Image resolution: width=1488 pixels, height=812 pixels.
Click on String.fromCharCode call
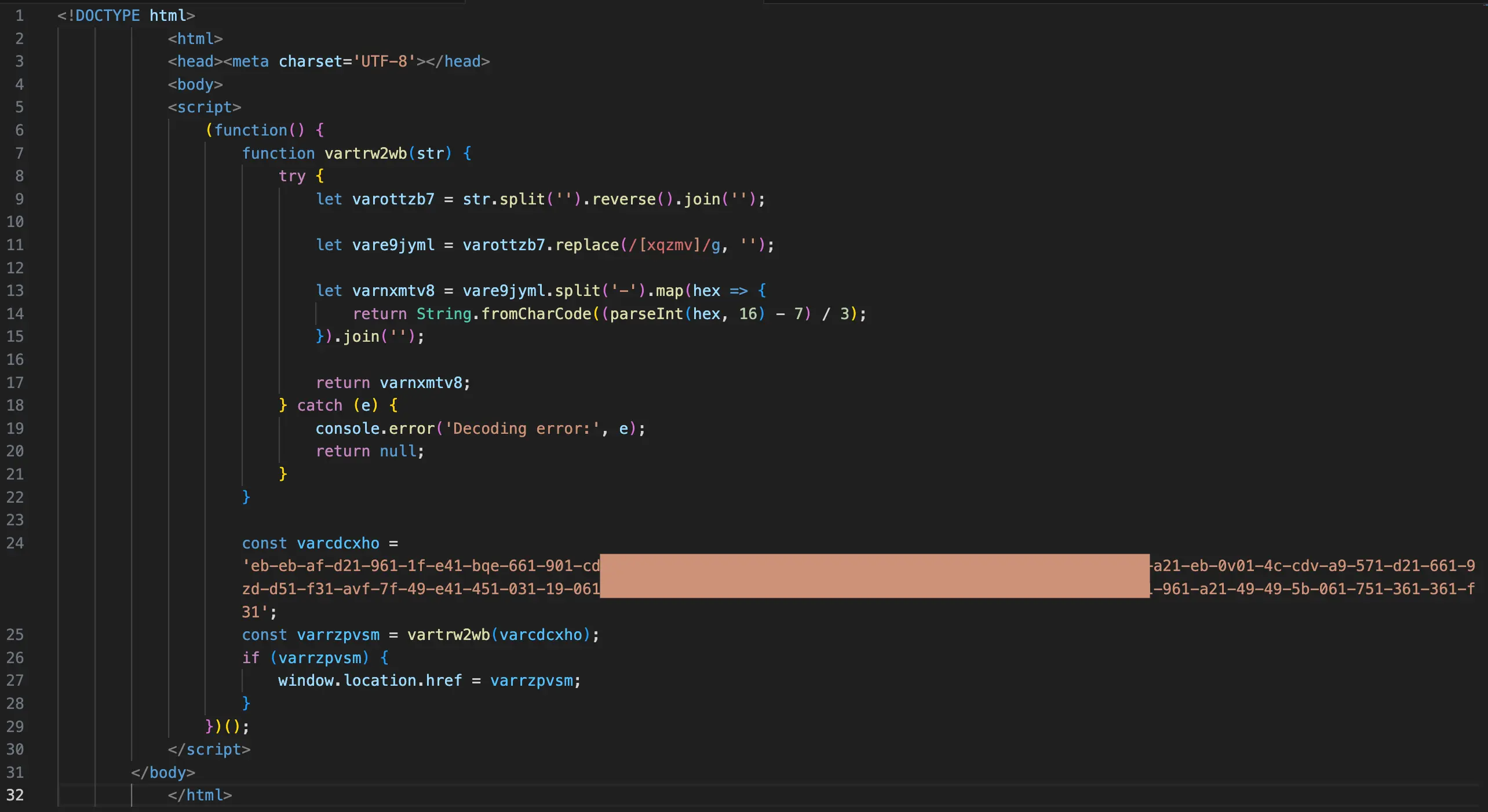point(503,314)
